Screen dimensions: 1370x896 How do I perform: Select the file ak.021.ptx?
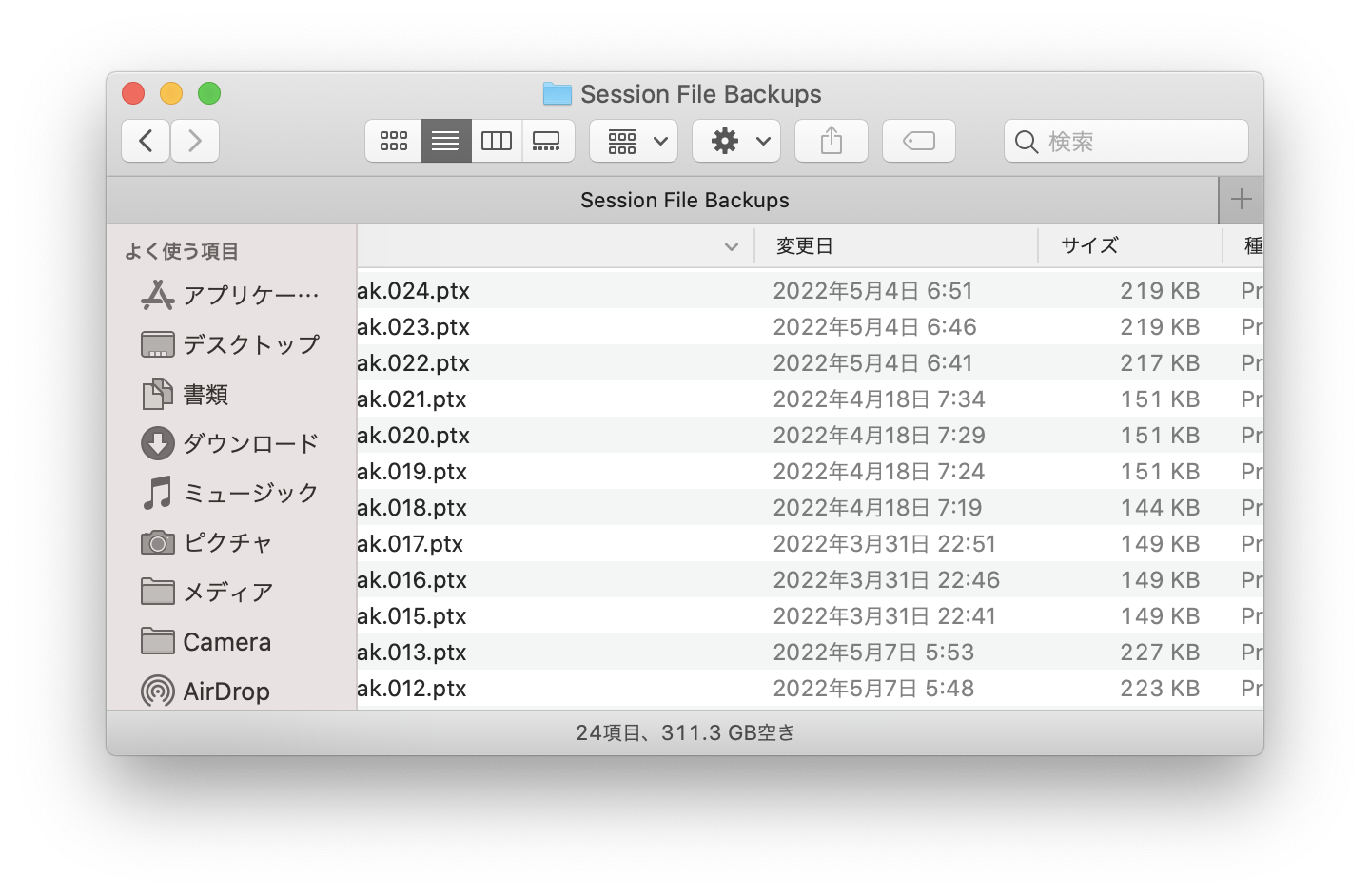(x=412, y=399)
